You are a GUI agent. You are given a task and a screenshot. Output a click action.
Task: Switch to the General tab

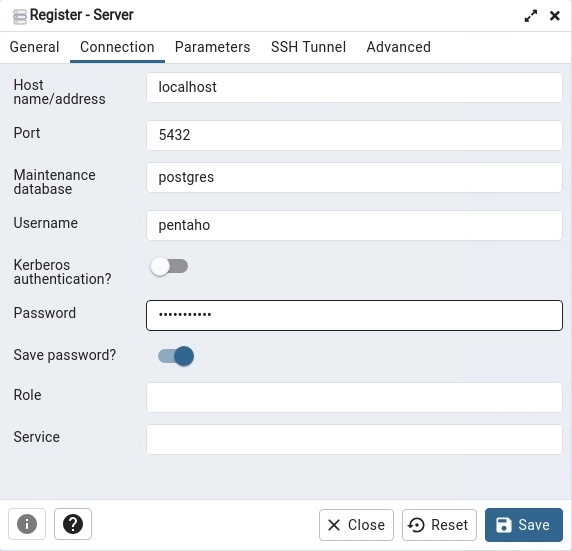click(x=34, y=47)
